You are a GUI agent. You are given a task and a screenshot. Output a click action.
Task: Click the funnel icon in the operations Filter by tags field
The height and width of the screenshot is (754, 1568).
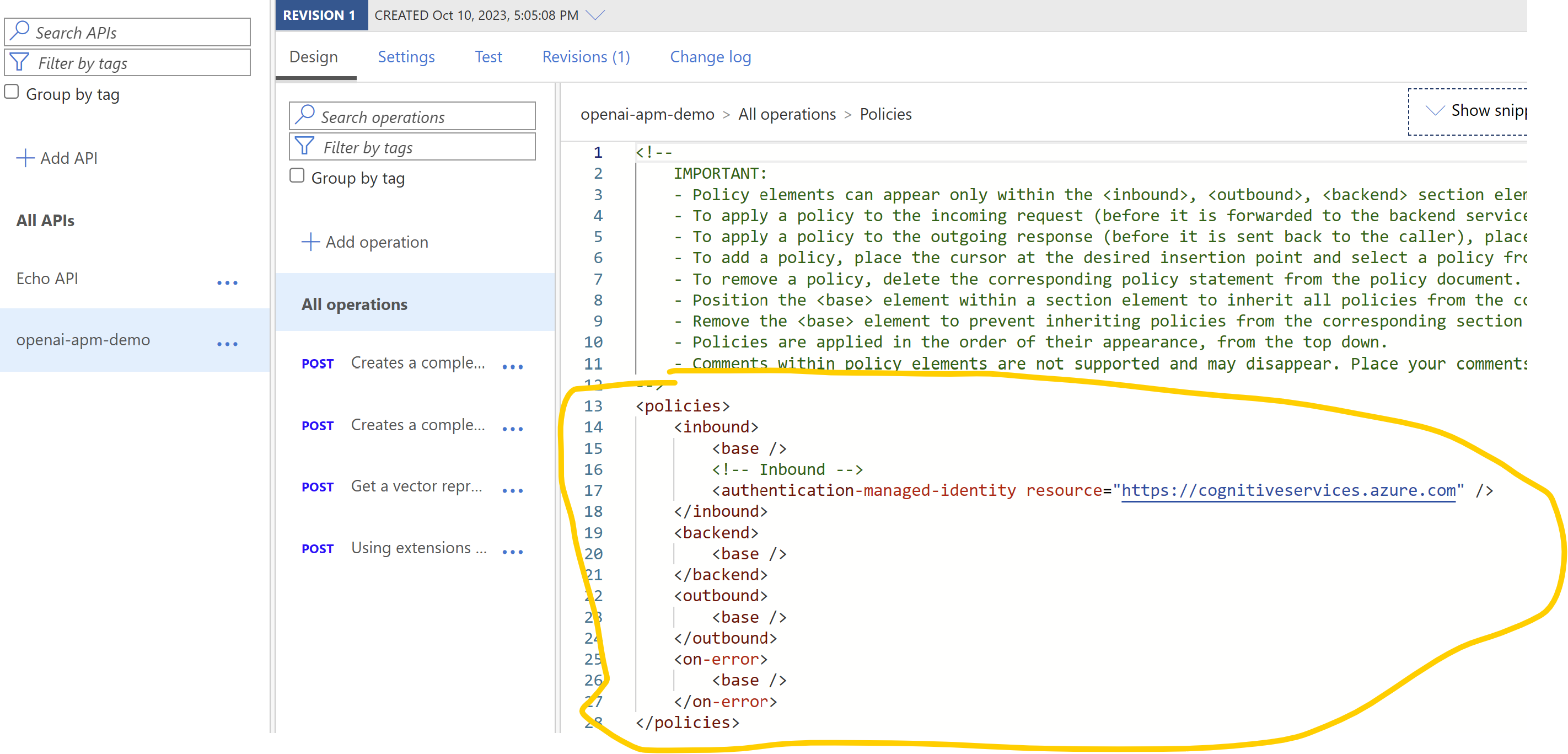(304, 146)
